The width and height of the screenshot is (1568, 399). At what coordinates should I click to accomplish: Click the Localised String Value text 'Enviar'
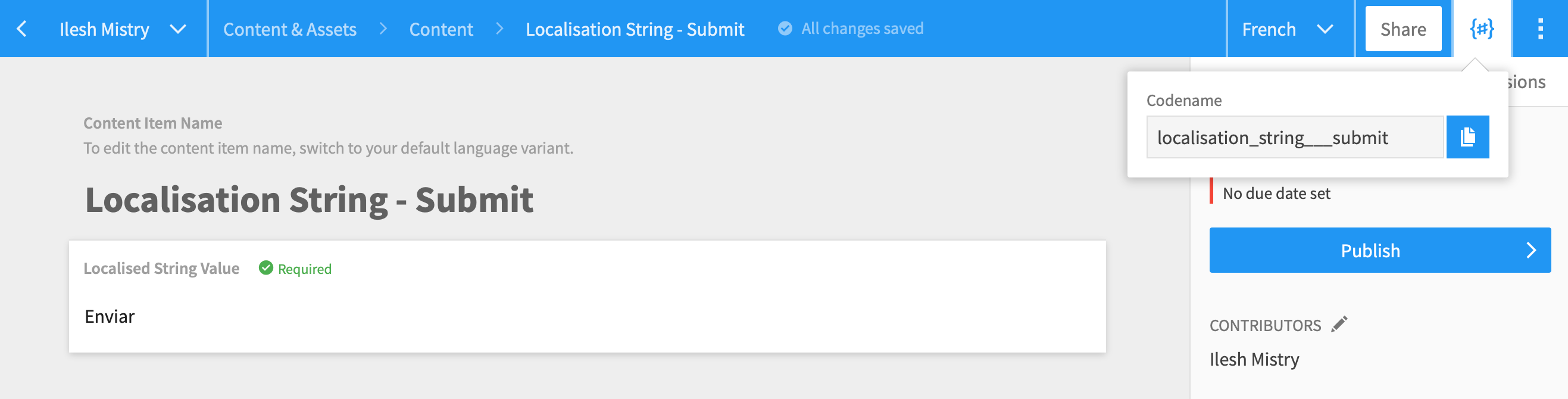tap(110, 316)
